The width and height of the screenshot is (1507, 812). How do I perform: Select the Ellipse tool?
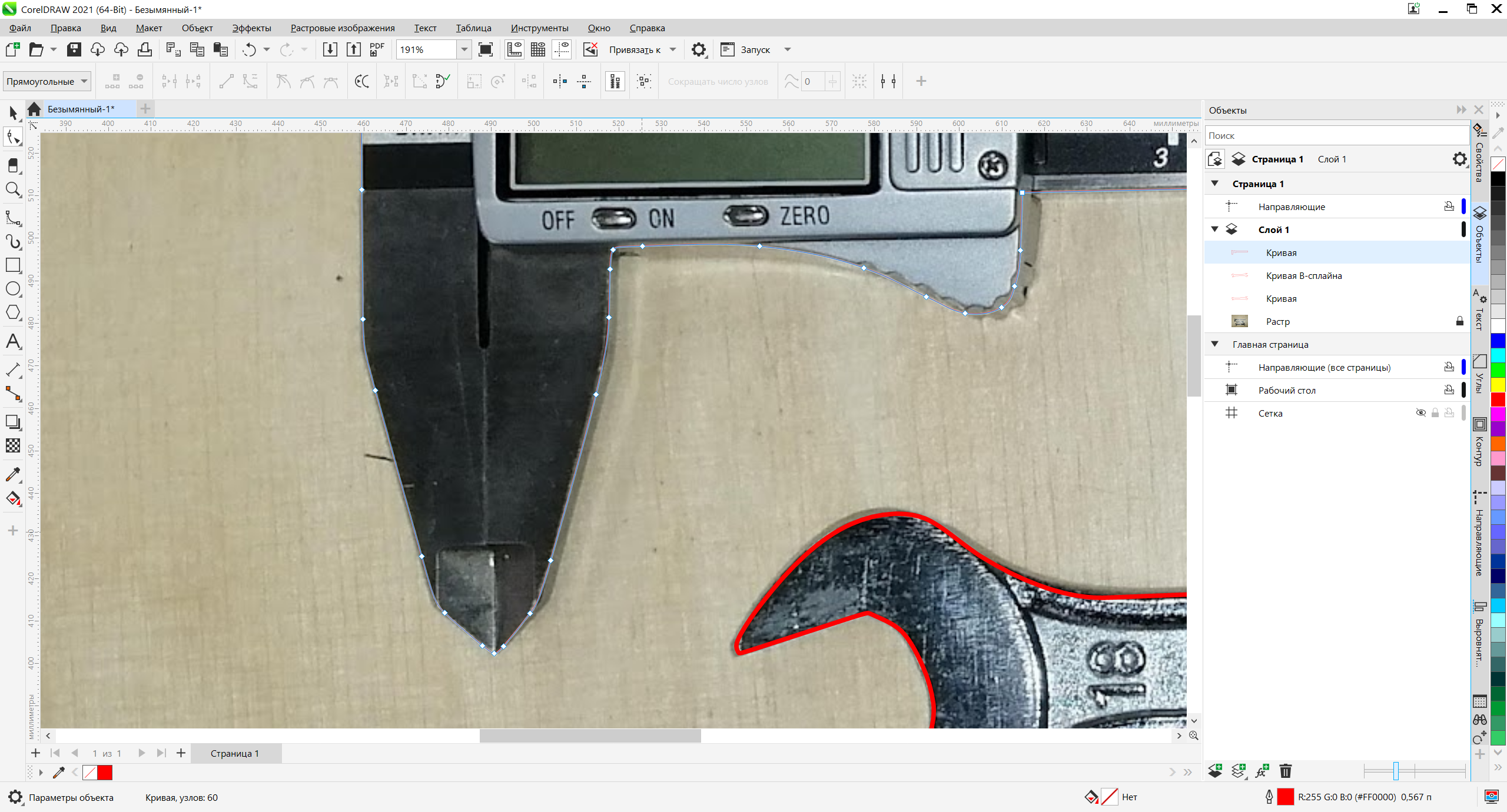(x=13, y=289)
